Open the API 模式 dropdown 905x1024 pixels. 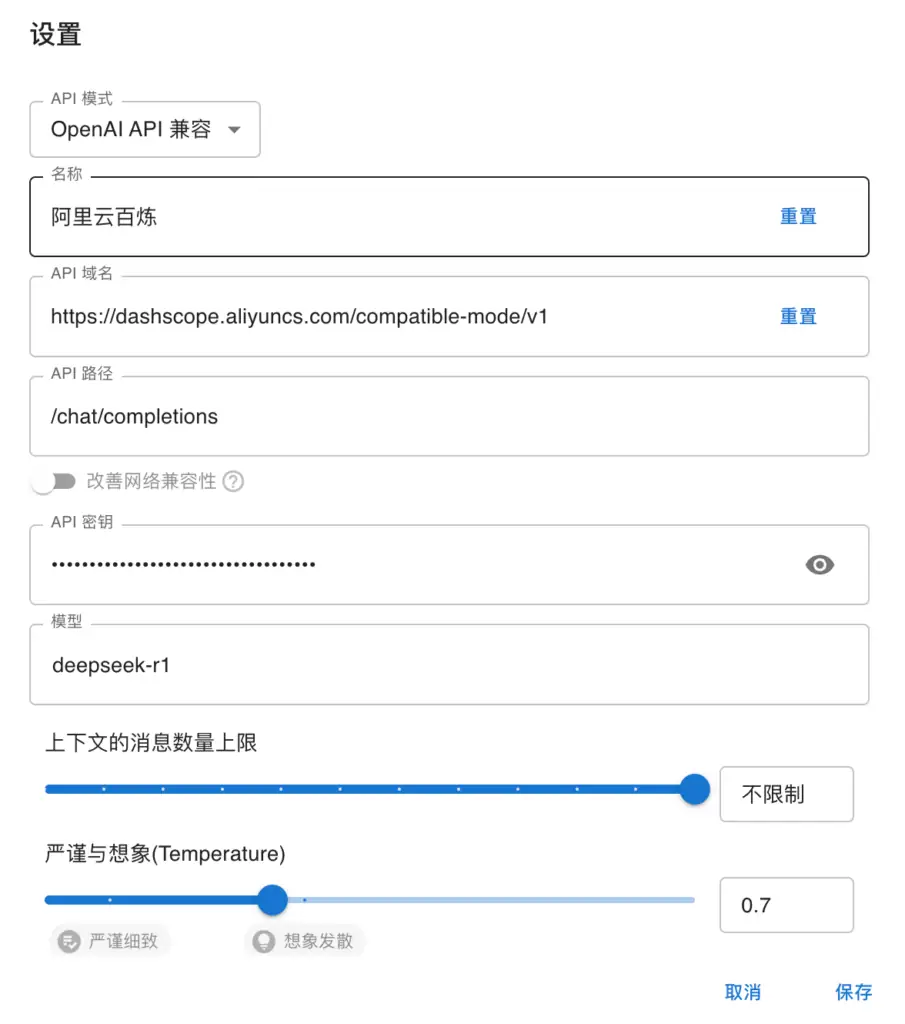click(145, 129)
